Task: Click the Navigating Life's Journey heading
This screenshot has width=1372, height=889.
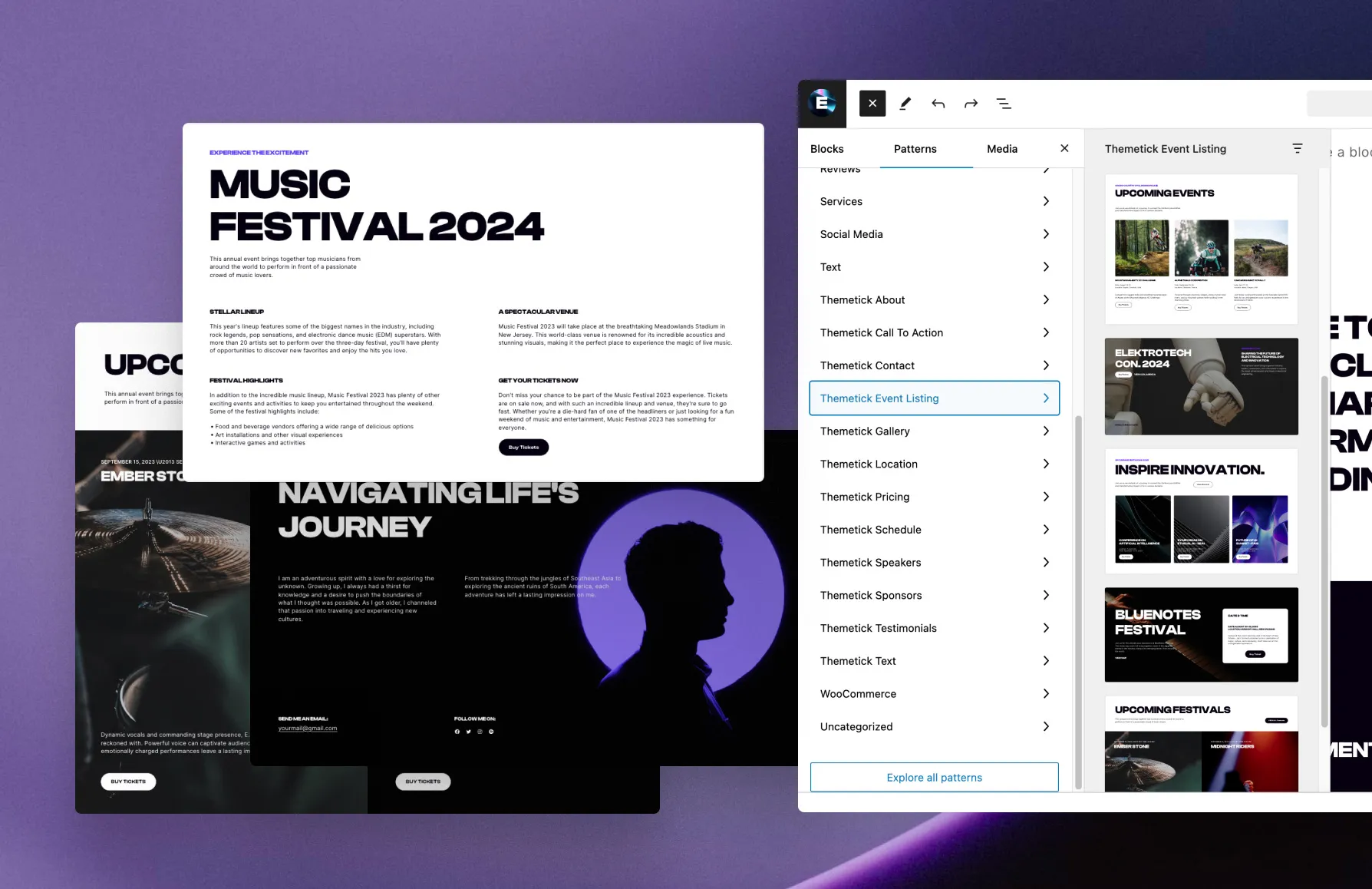Action: 428,510
